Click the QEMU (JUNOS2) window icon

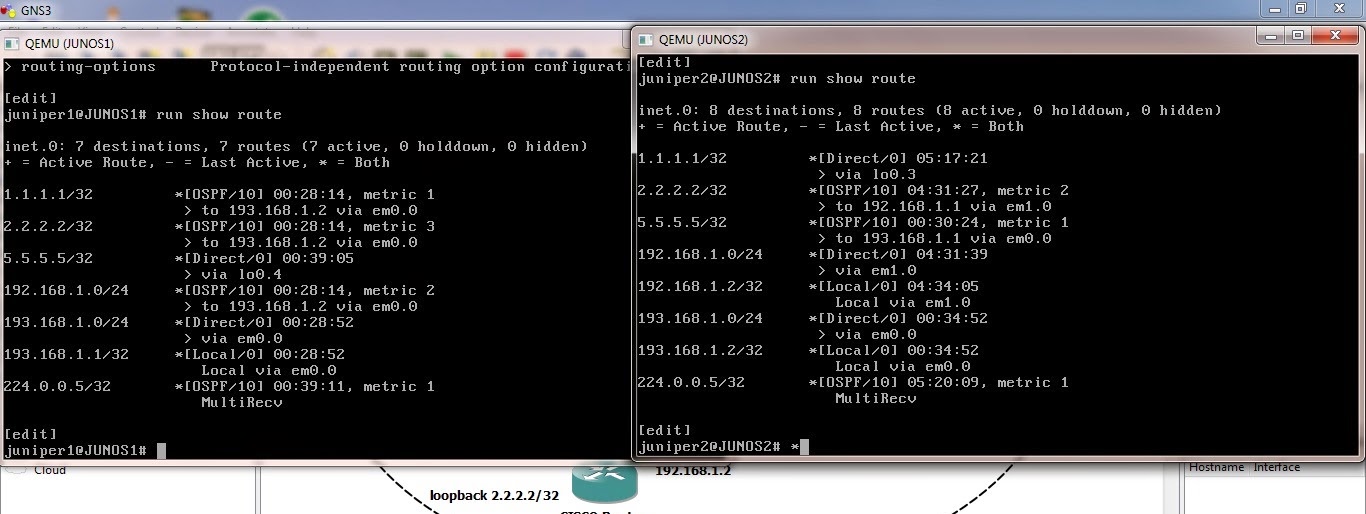(x=646, y=39)
